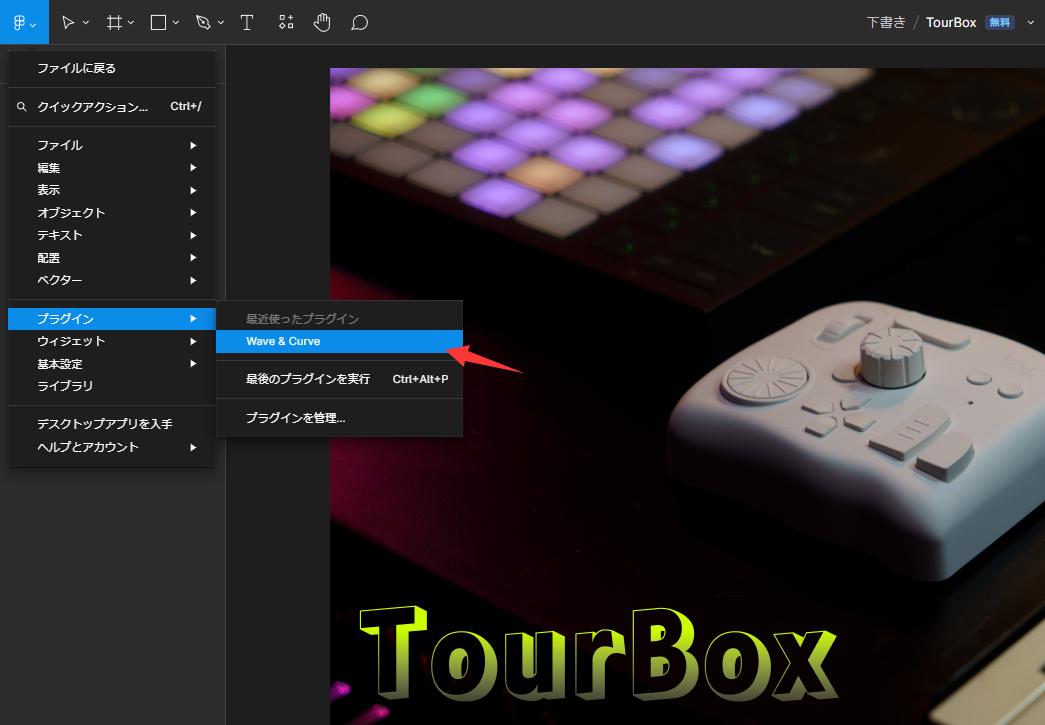Viewport: 1045px width, 725px height.
Task: Run the Wave & Curve plugin
Action: coord(339,341)
